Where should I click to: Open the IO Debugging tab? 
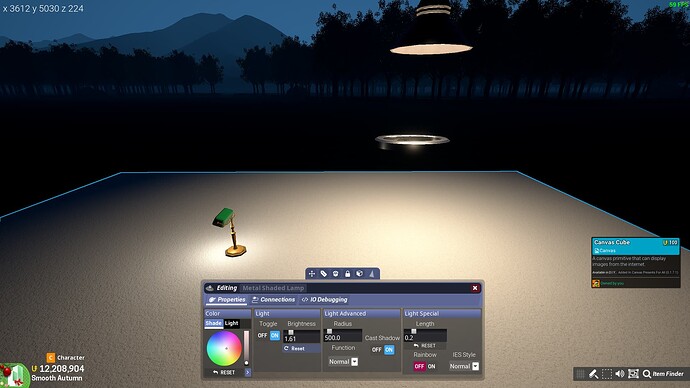(324, 300)
